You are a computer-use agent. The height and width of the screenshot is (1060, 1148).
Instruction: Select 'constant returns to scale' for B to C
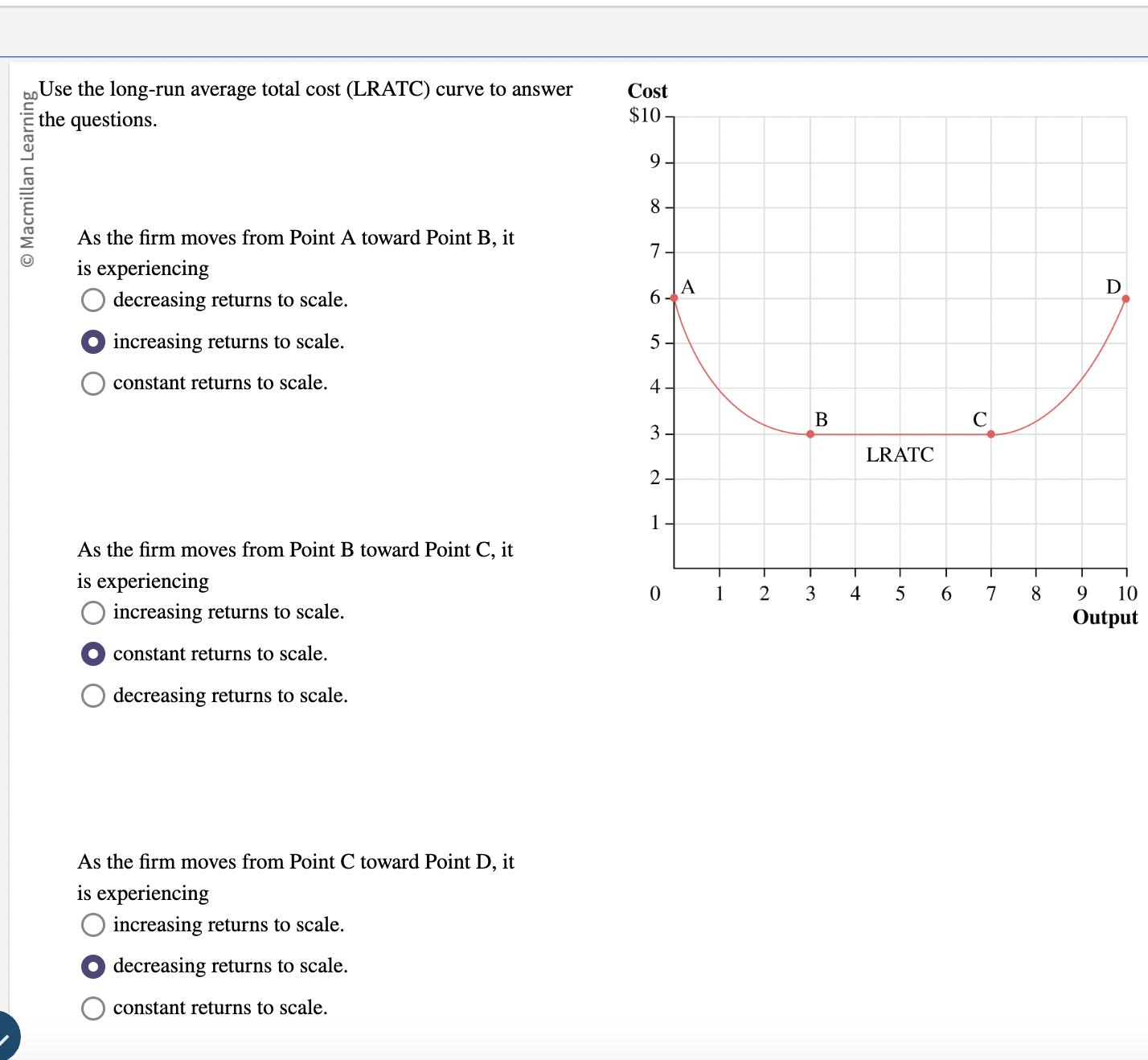click(93, 654)
